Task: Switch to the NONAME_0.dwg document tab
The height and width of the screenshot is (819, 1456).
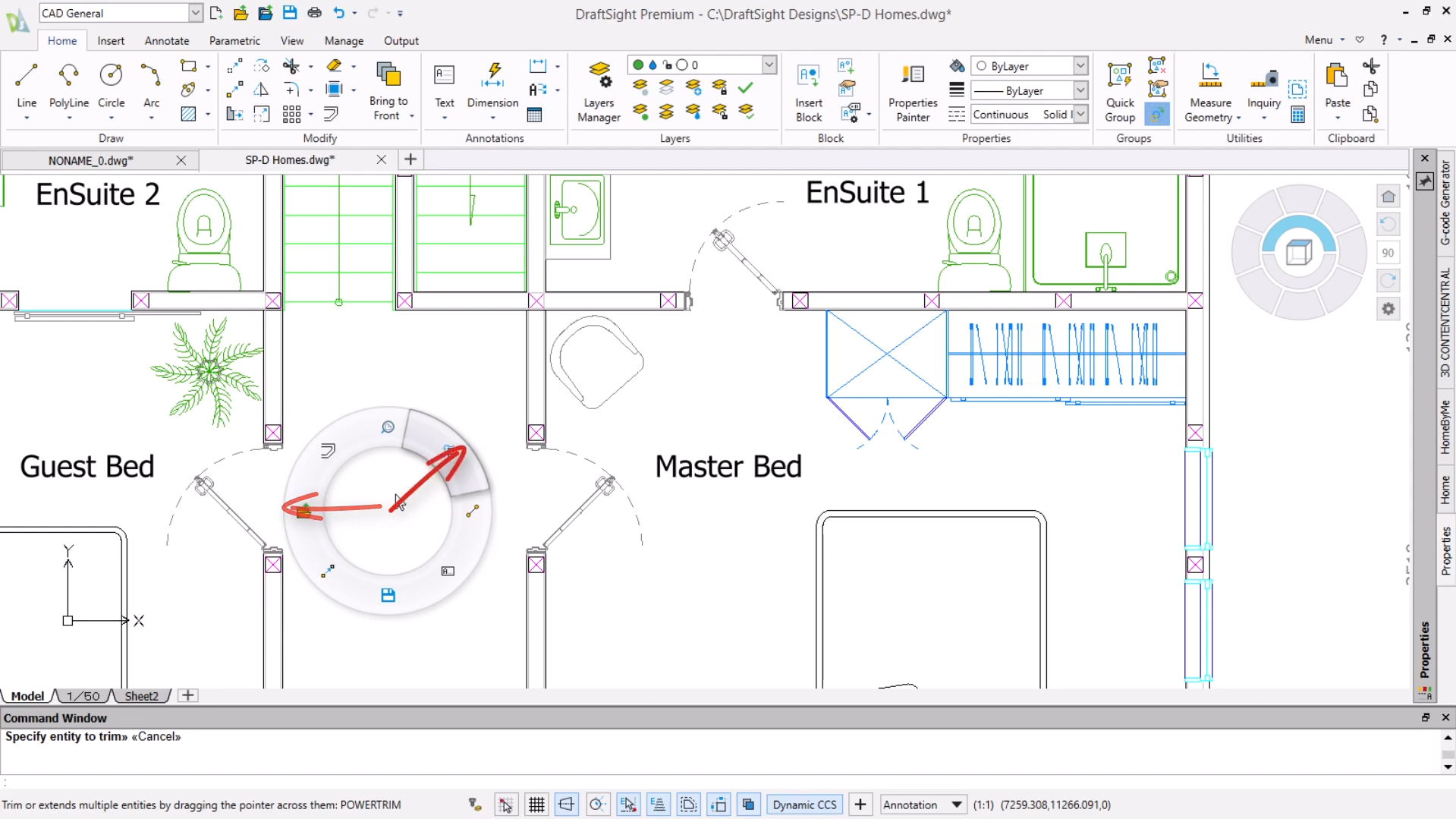Action: coord(91,160)
